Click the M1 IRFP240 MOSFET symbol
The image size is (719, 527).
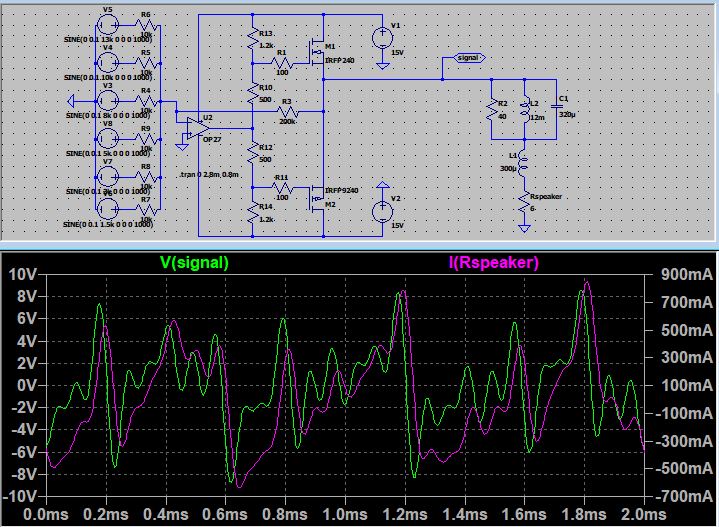[x=317, y=53]
